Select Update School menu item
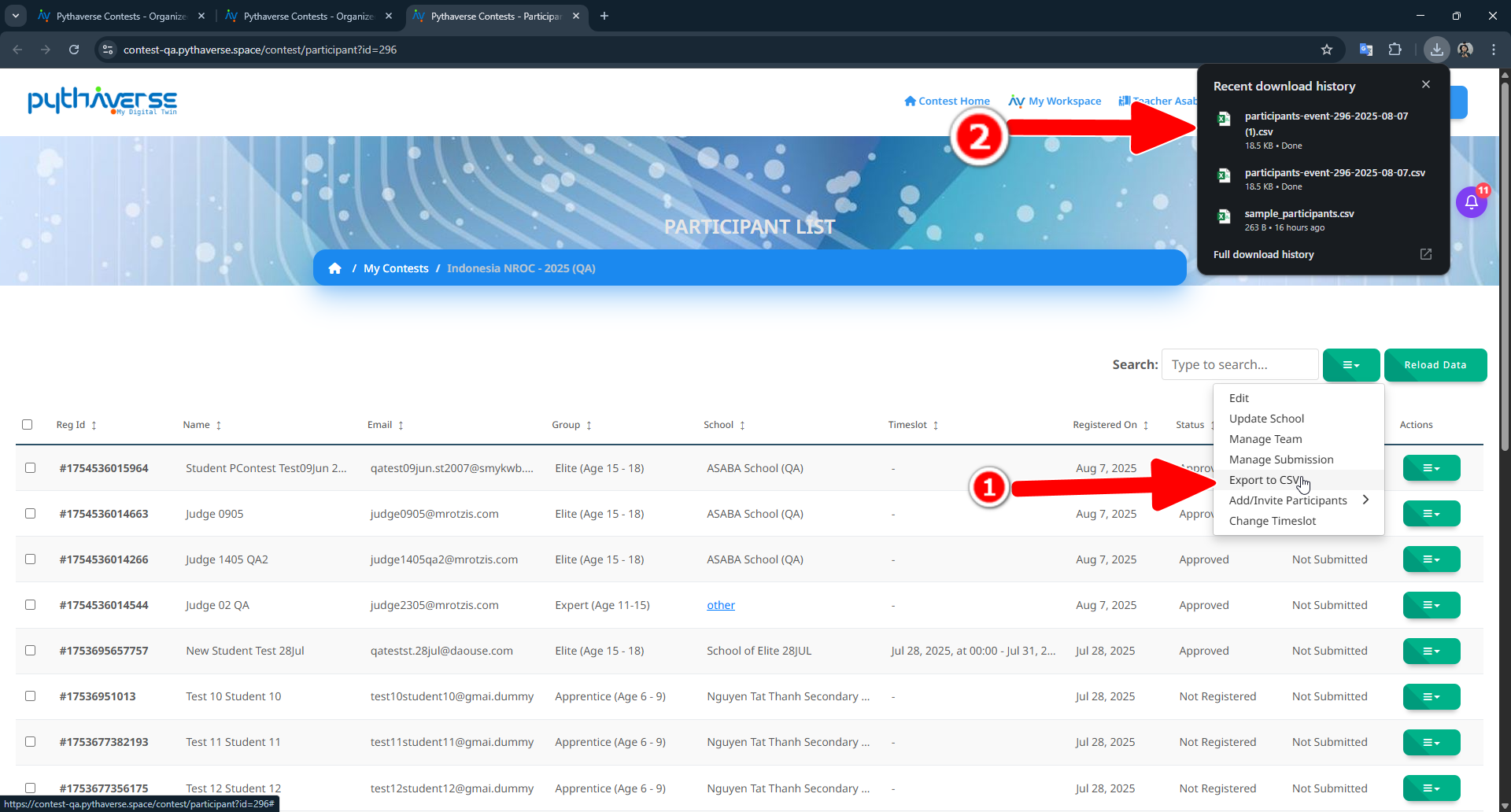This screenshot has width=1511, height=812. point(1299,419)
